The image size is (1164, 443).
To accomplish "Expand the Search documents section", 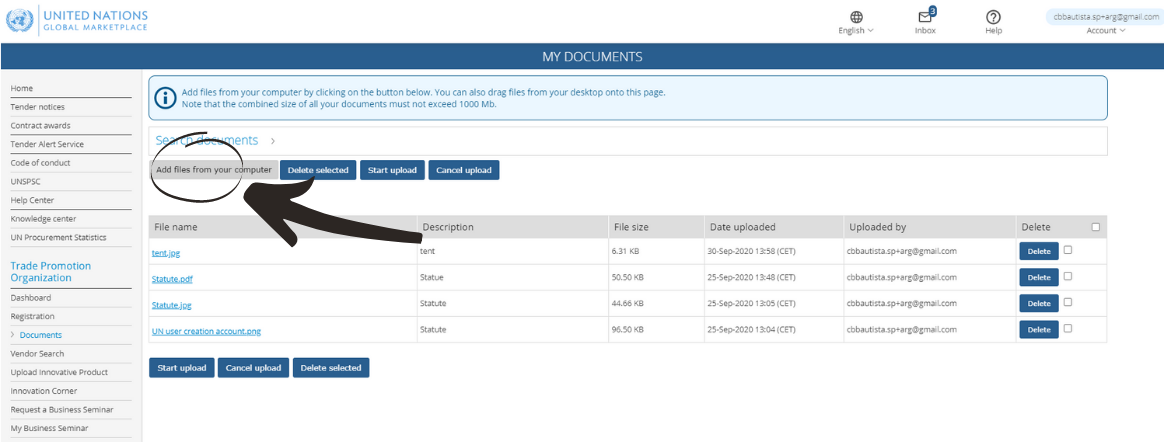I will coord(215,140).
